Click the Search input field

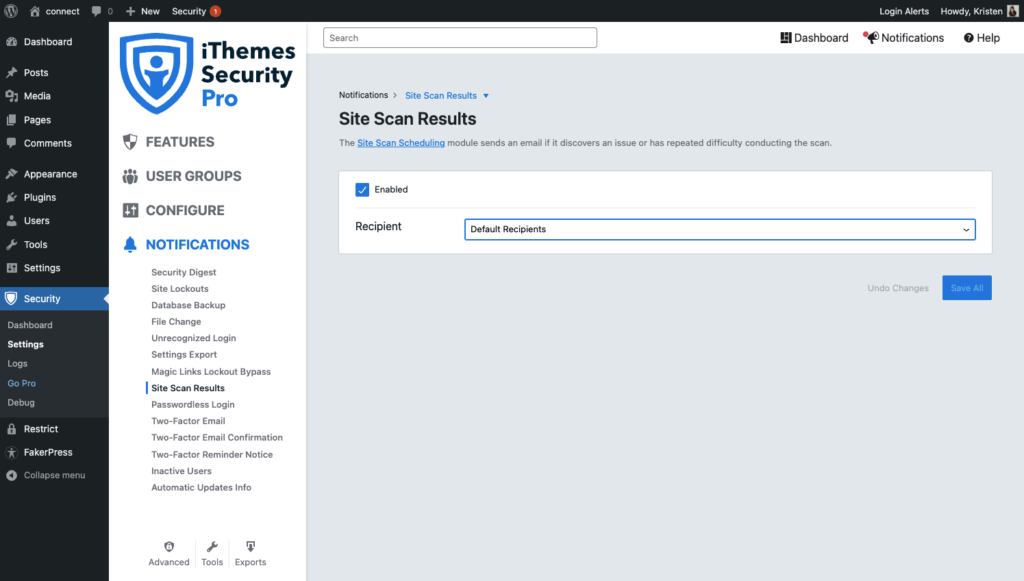460,38
